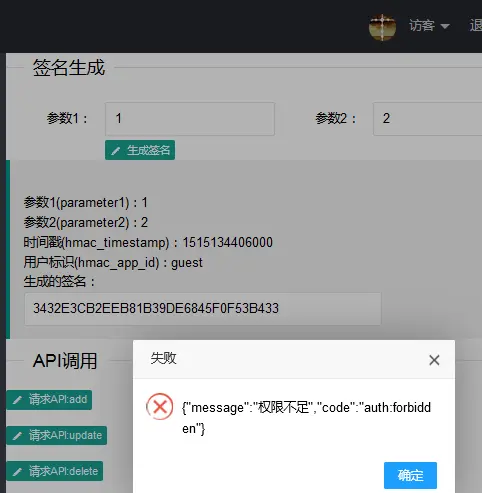Click the 参数2(parameter2) result line
The height and width of the screenshot is (493, 482).
86,222
